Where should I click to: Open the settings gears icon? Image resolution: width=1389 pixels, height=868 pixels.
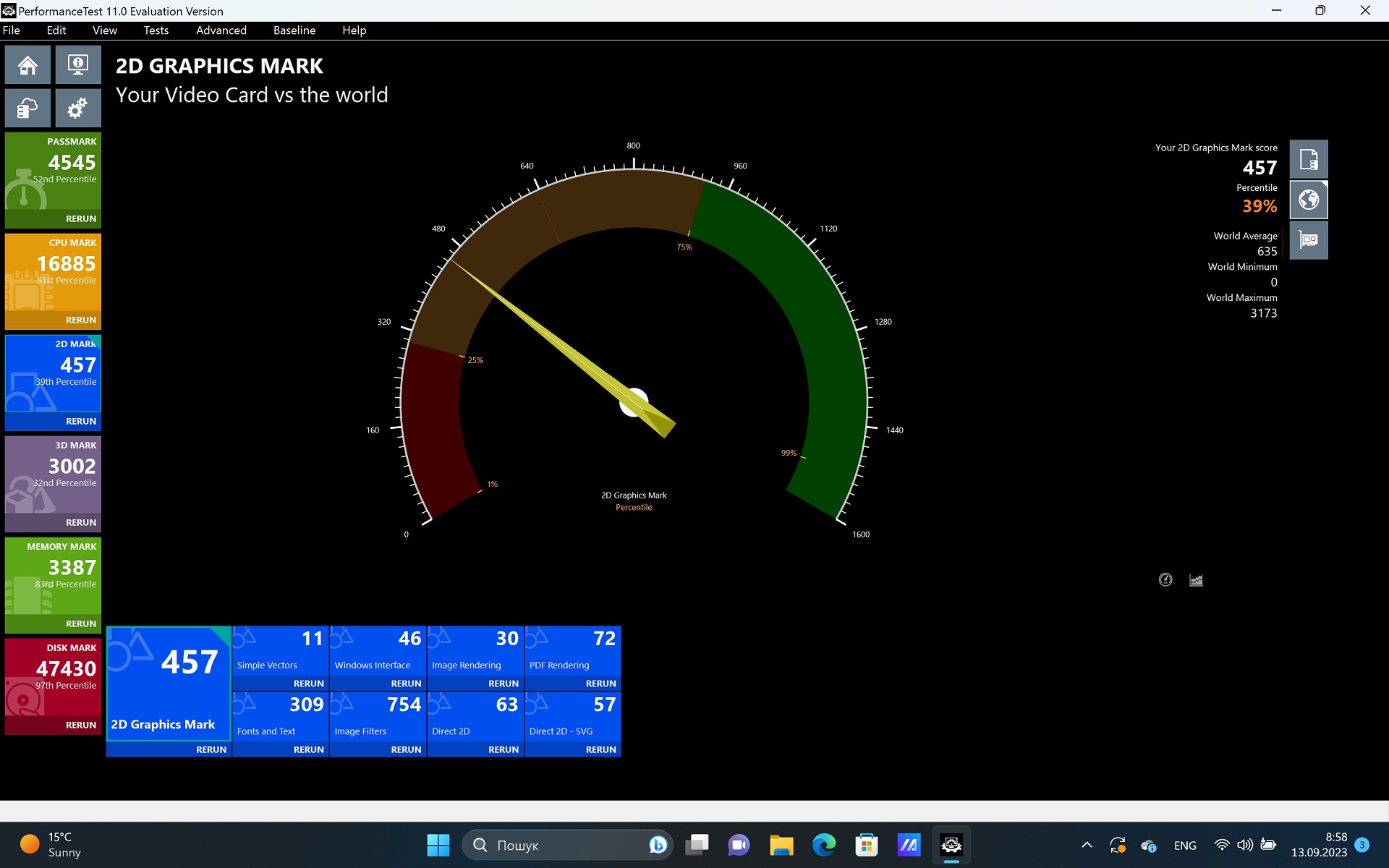(78, 109)
